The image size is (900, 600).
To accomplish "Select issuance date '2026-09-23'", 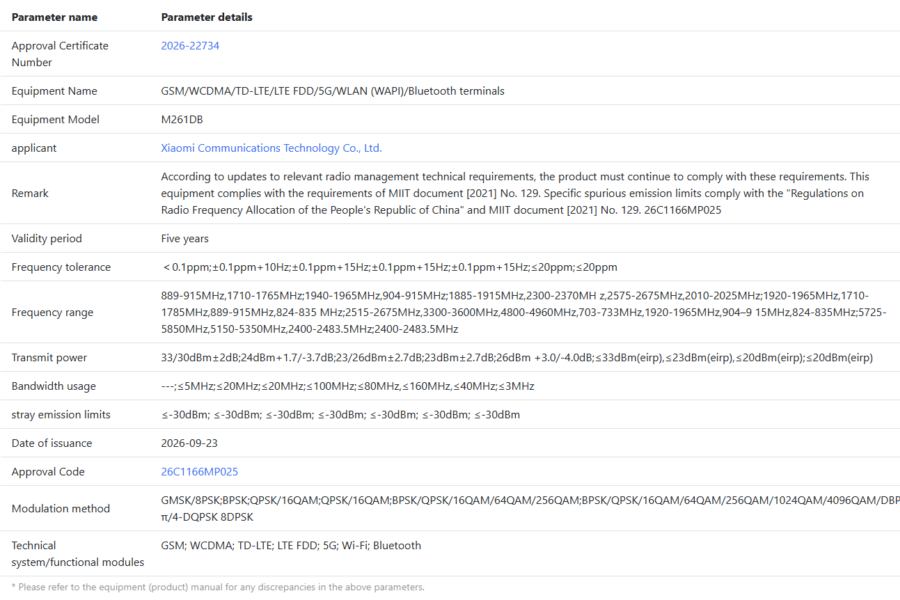I will click(189, 443).
